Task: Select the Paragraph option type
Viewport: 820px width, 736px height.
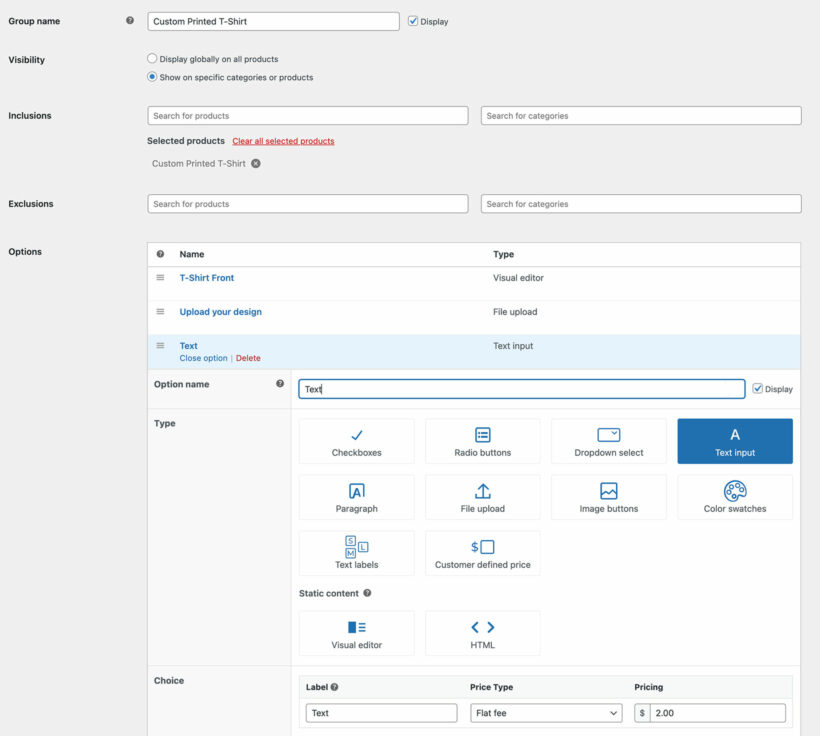Action: pos(356,497)
